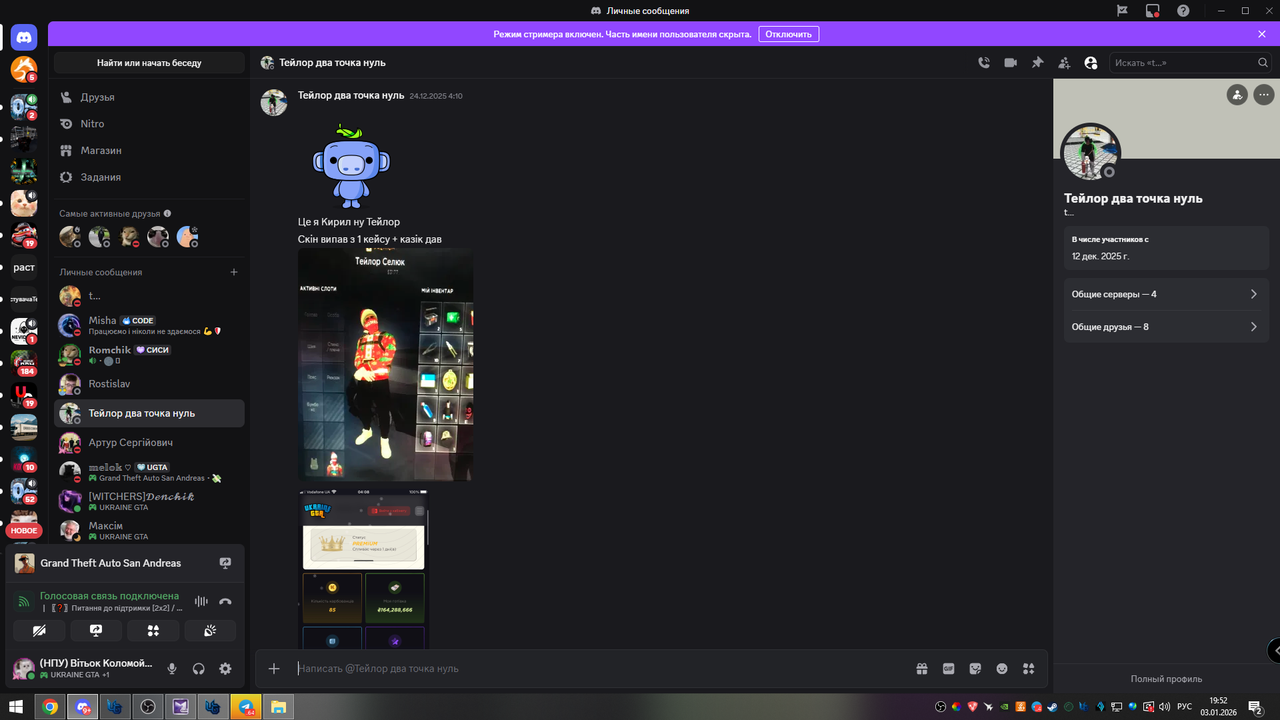Start a voice call with Тейлор
Viewport: 1280px width, 720px height.
[x=984, y=63]
